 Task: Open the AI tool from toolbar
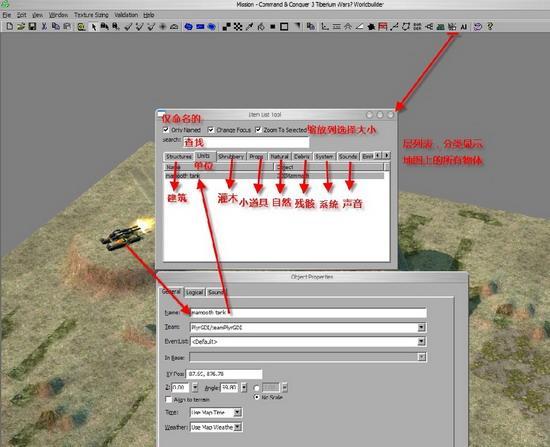[x=464, y=27]
